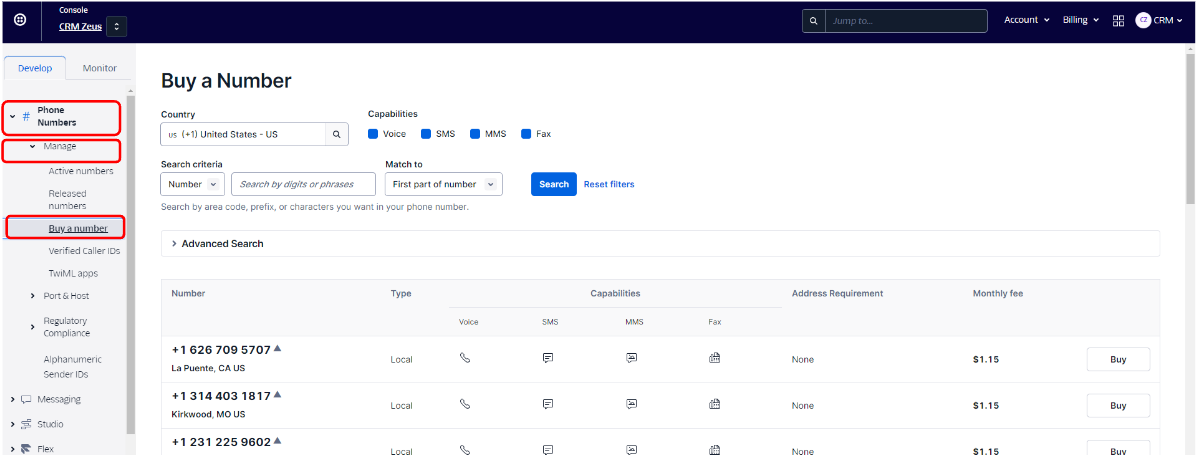Toggle the Voice capability checkbox
Screen dimensions: 1196x455
(373, 134)
